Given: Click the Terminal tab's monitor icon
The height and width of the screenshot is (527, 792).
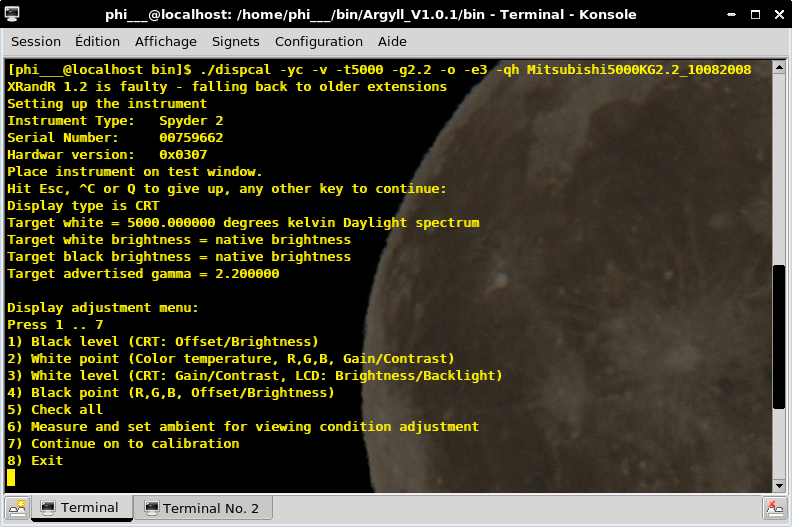Looking at the screenshot, I should [x=48, y=508].
